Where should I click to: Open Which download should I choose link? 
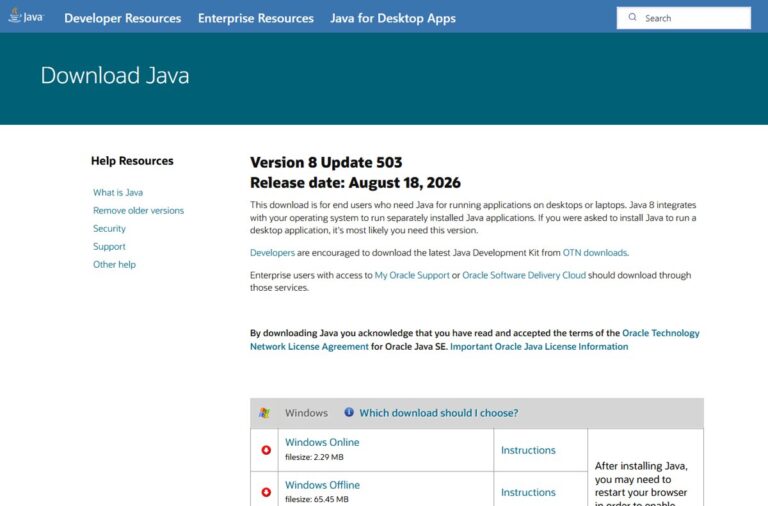click(439, 413)
